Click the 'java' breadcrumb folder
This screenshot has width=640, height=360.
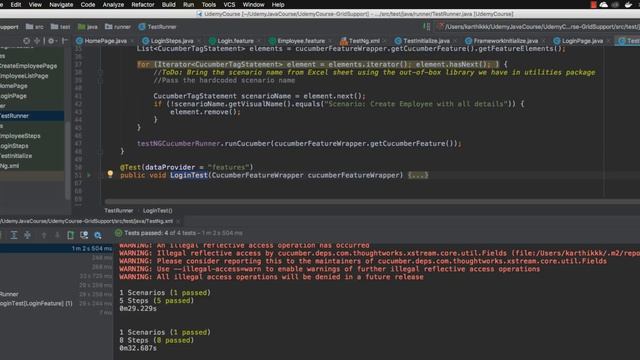[88, 27]
